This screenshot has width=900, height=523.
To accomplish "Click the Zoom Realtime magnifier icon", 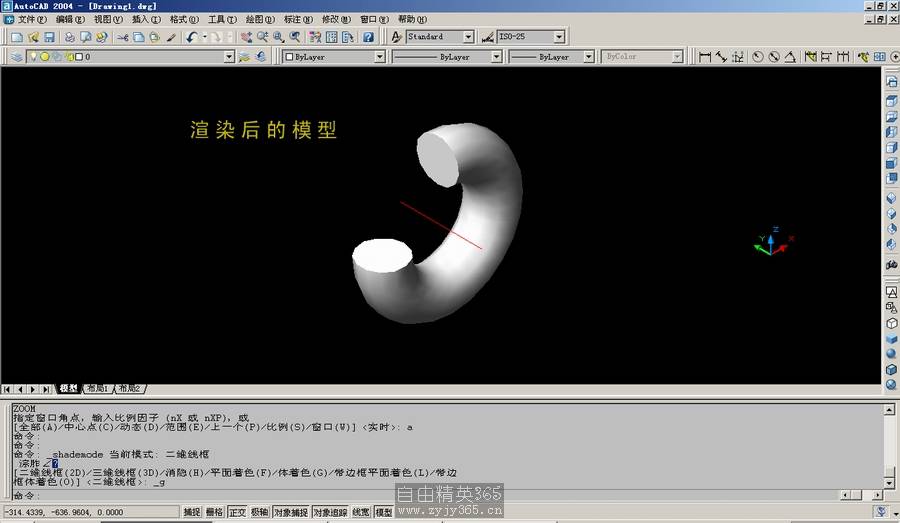I will 262,37.
